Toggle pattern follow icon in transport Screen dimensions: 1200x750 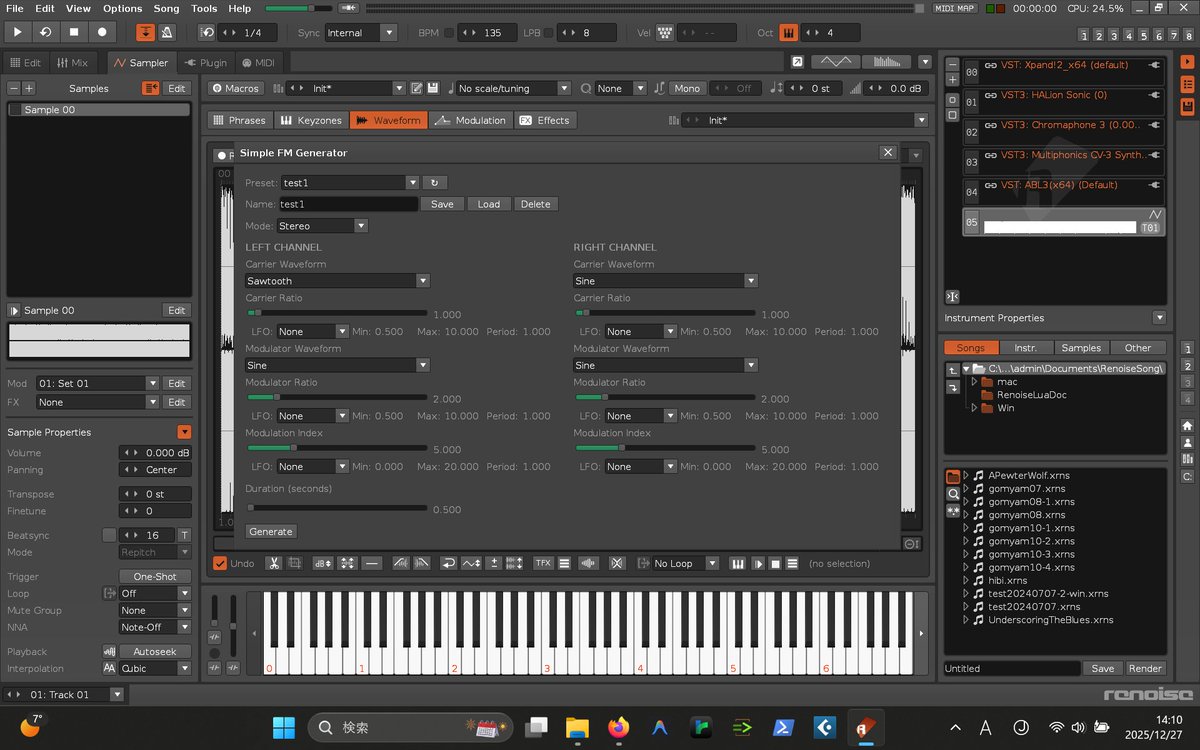coord(145,32)
